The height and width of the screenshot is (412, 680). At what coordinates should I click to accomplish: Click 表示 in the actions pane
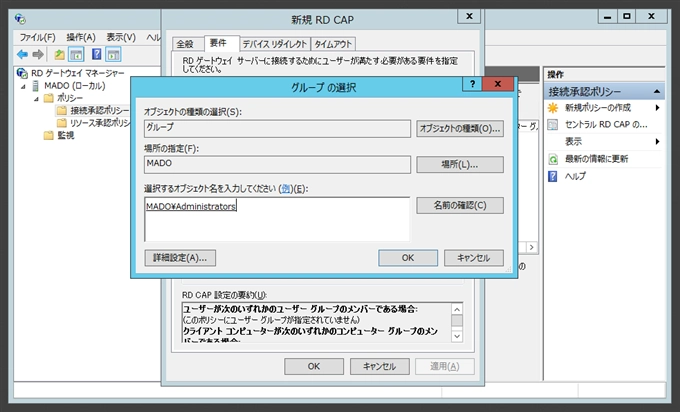click(573, 141)
